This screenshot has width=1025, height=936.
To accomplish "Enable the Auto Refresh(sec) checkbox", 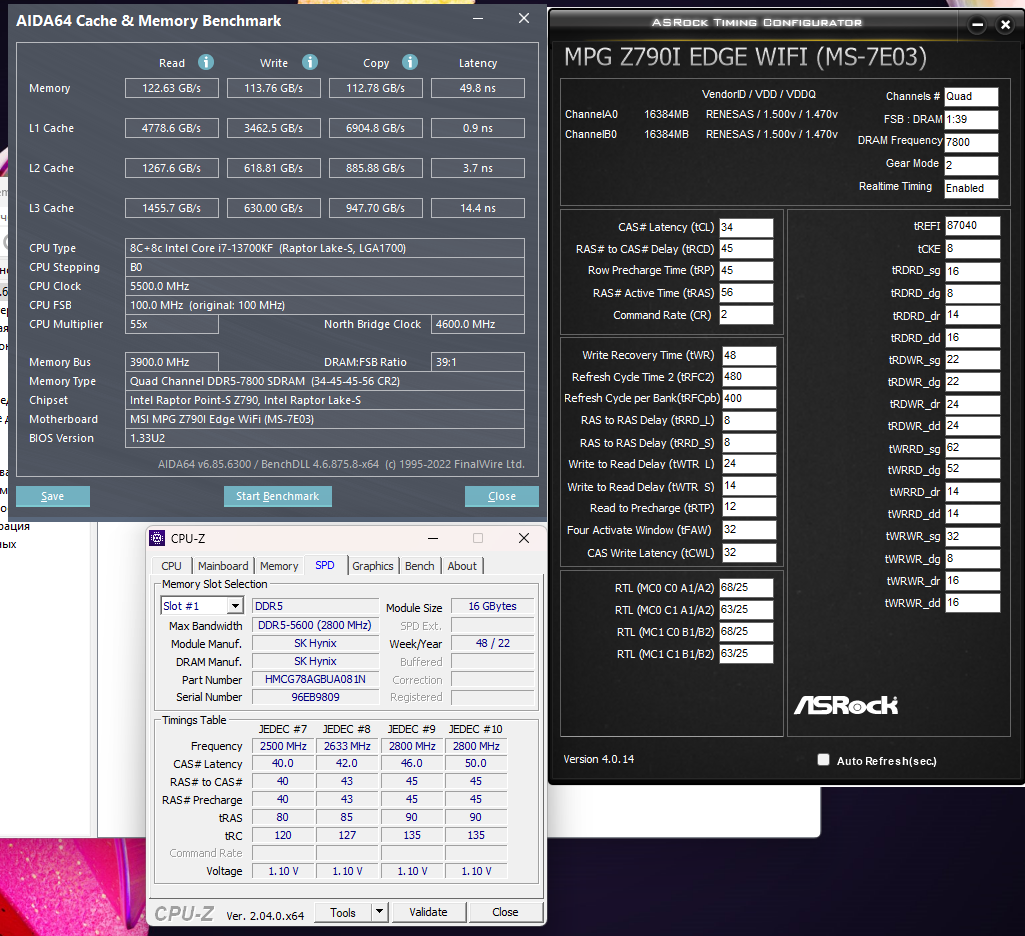I will pyautogui.click(x=824, y=760).
